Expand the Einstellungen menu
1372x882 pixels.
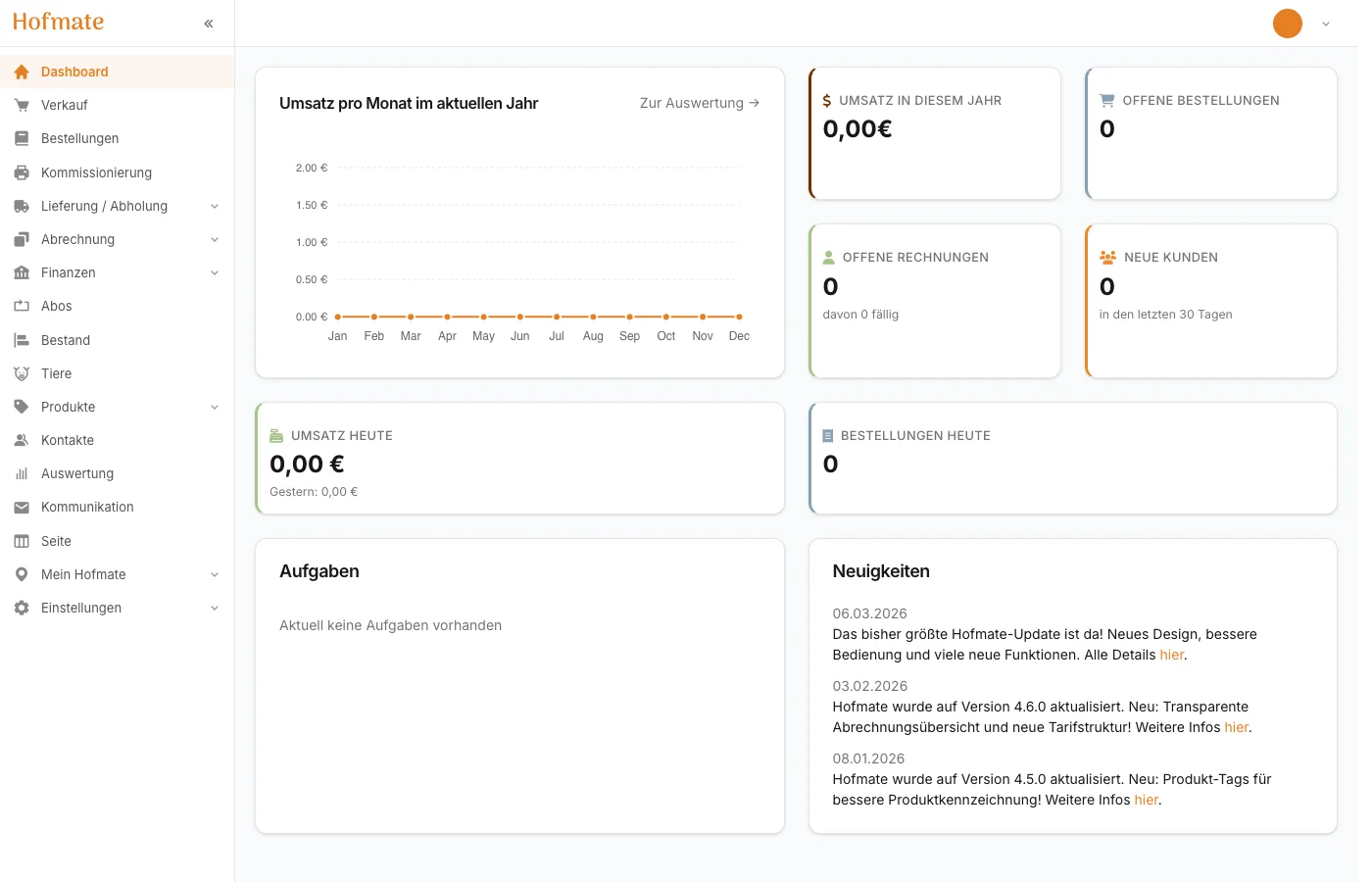(215, 608)
